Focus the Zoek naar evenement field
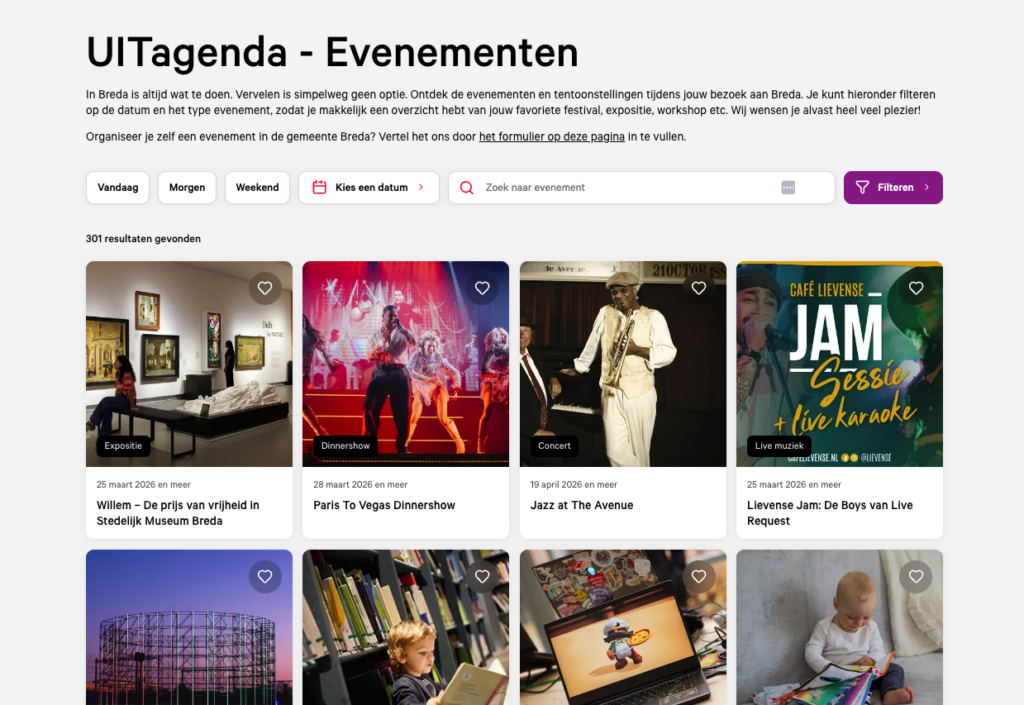The width and height of the screenshot is (1024, 705). (x=641, y=187)
